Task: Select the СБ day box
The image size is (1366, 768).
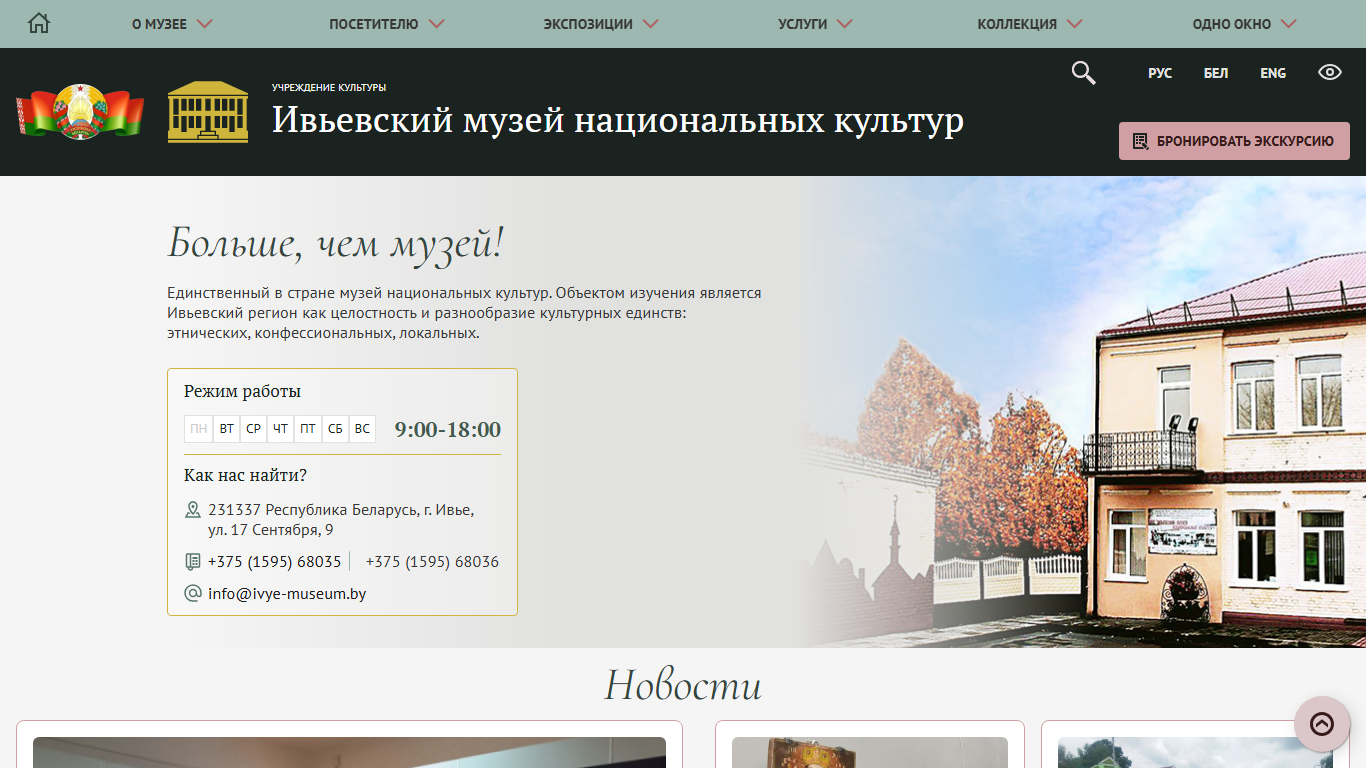Action: pyautogui.click(x=335, y=429)
